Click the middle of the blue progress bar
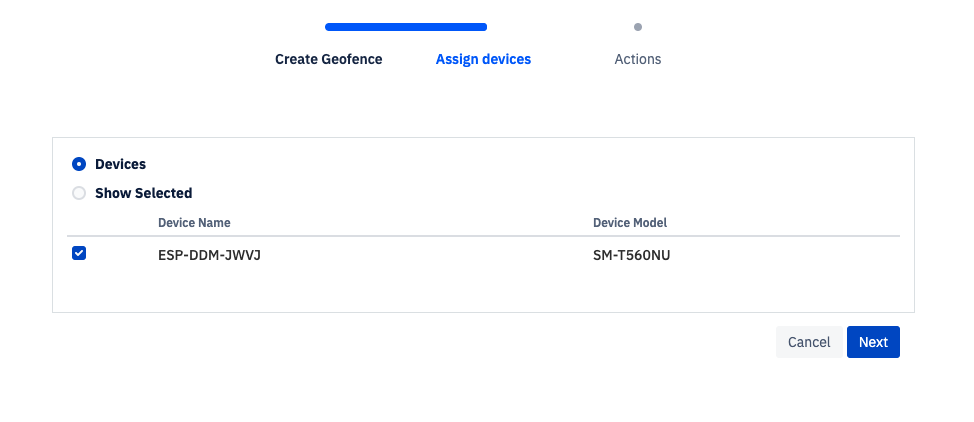This screenshot has height=422, width=974. pos(406,27)
